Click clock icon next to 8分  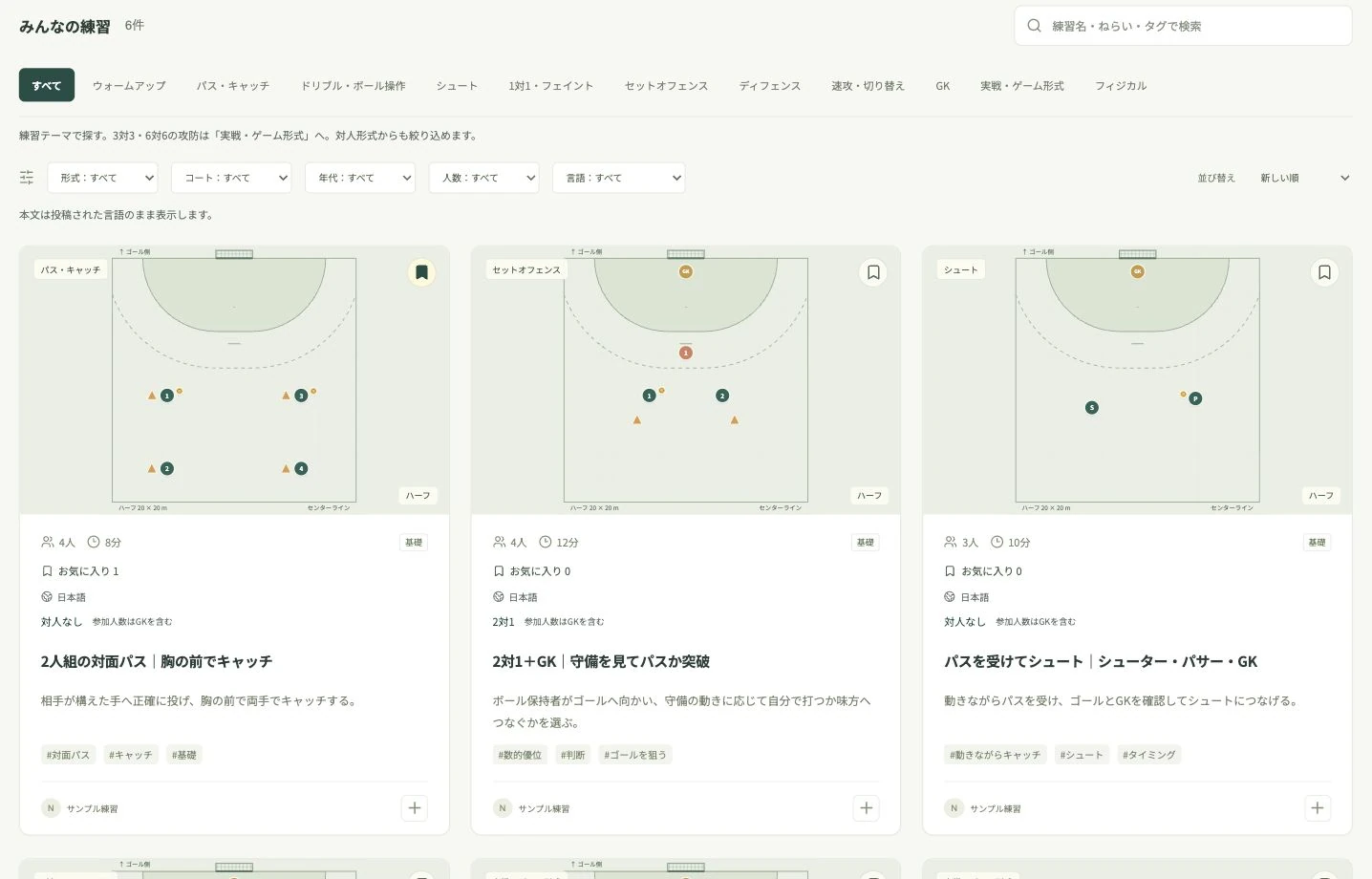[x=94, y=542]
